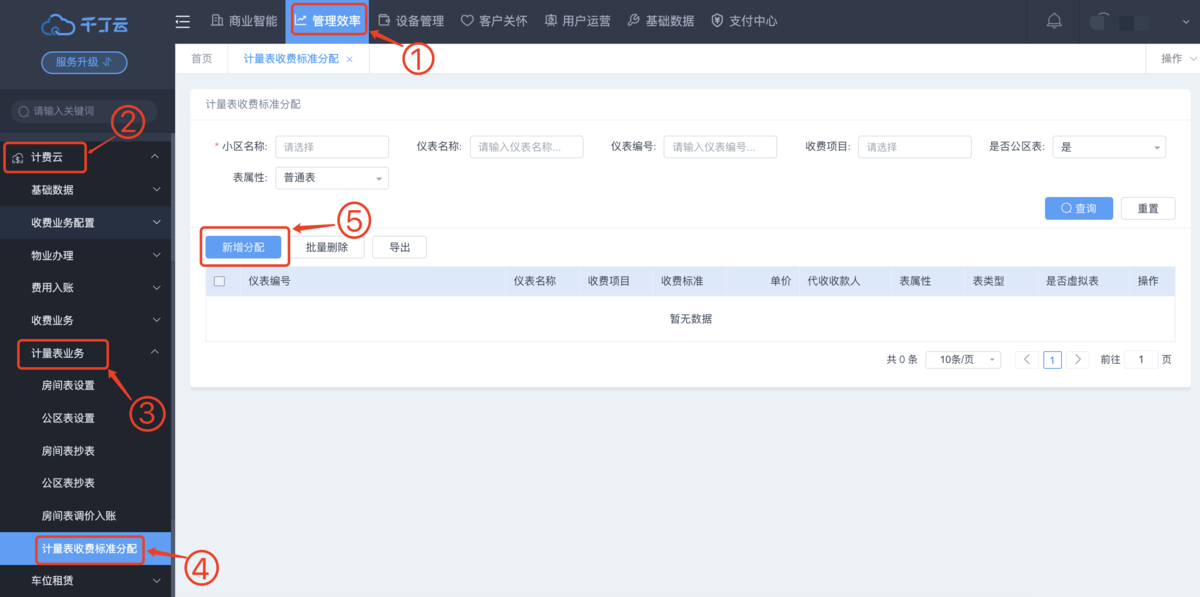
Task: Click the 新增分配 button
Action: click(243, 247)
